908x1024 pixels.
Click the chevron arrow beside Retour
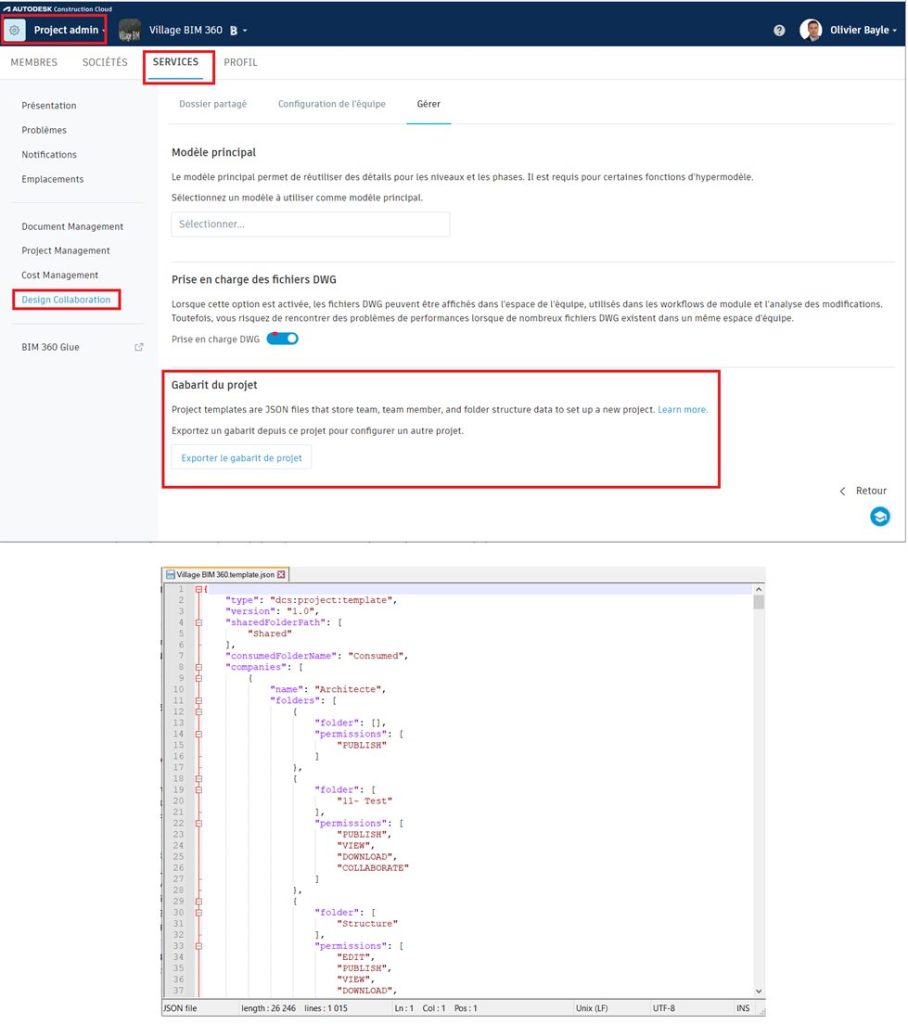click(843, 491)
